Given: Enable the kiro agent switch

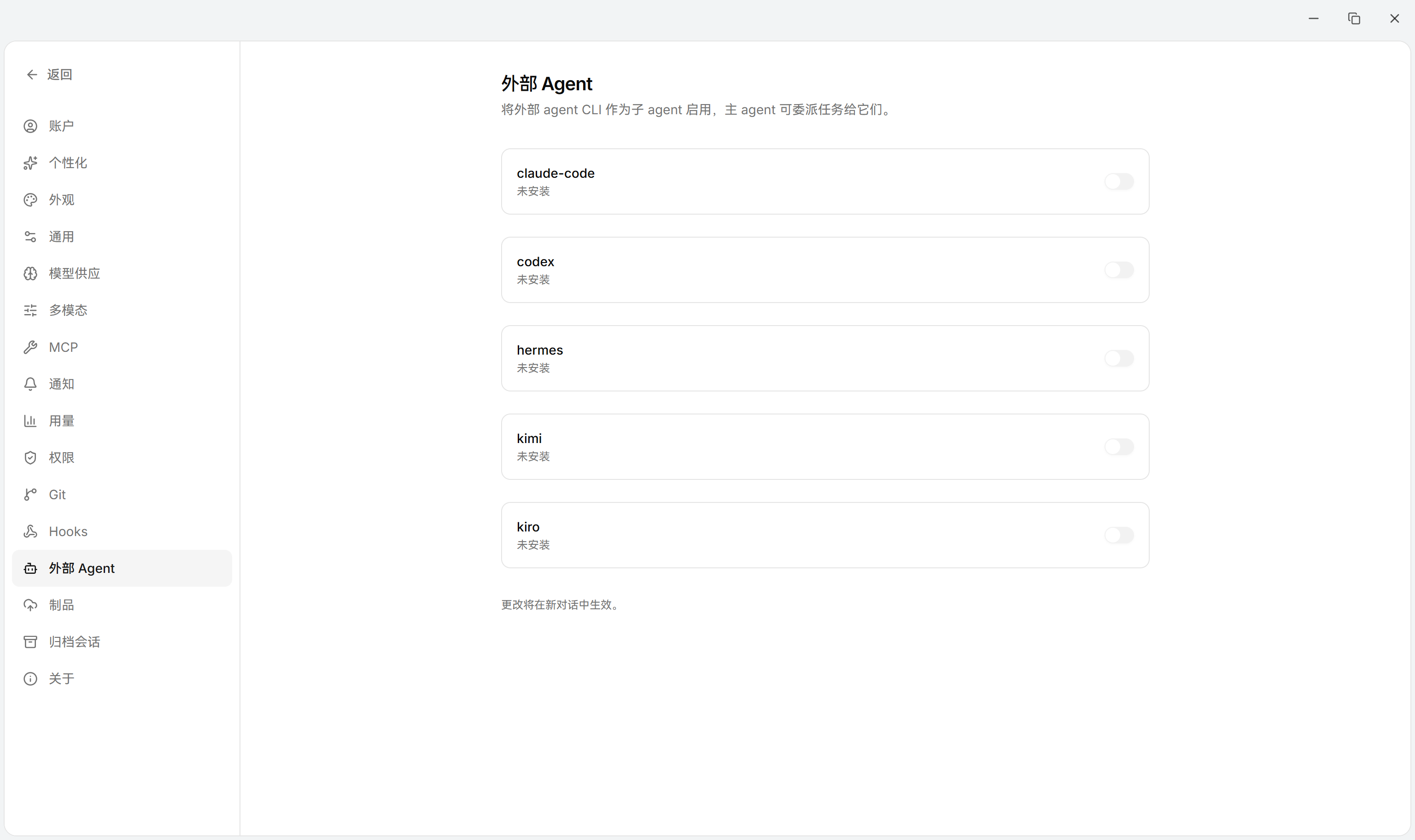Looking at the screenshot, I should [1119, 535].
